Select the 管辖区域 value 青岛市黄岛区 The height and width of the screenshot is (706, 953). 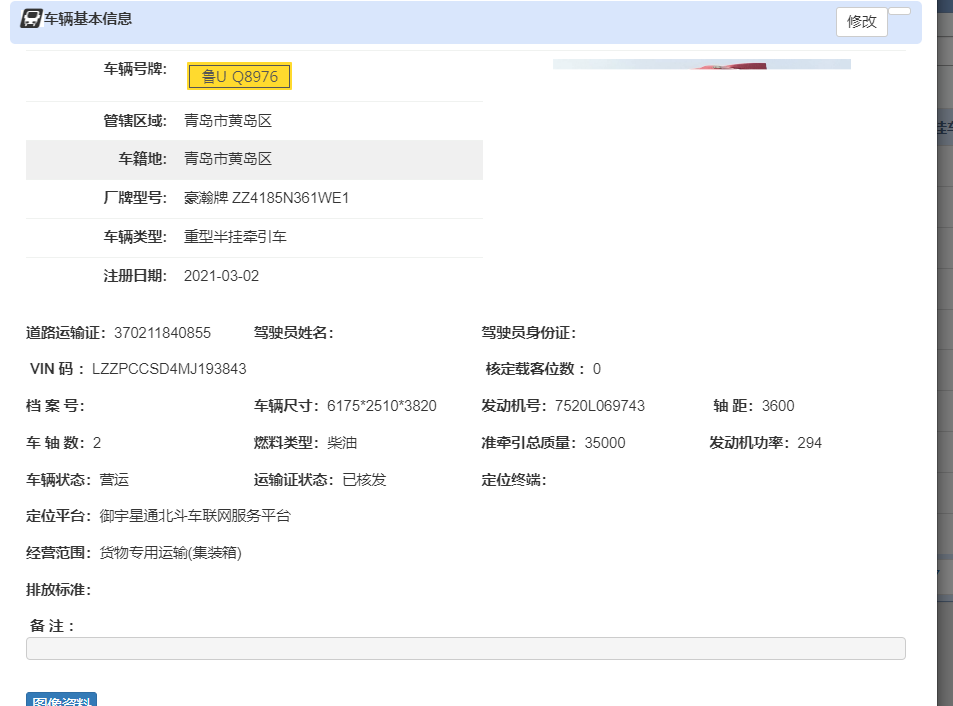click(x=228, y=121)
